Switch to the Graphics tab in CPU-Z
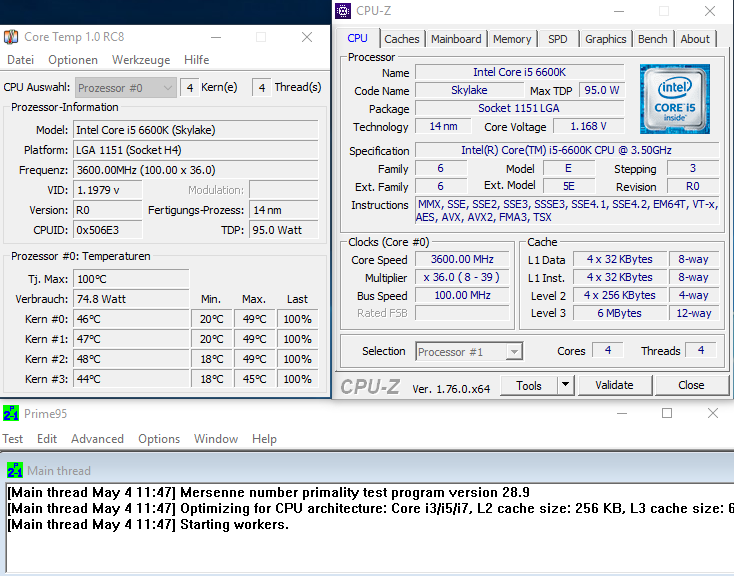 (605, 39)
